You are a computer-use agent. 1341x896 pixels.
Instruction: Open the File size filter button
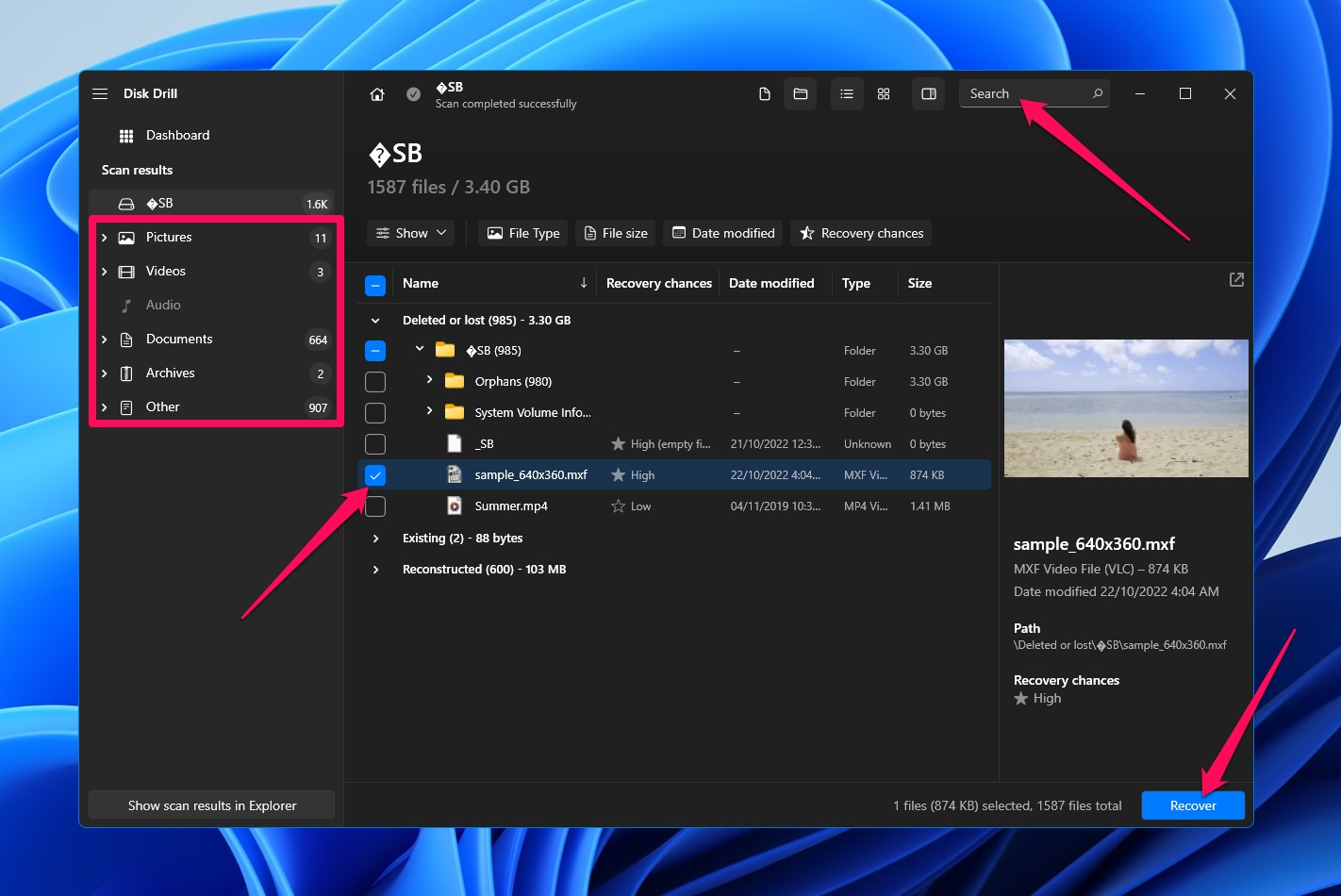[x=616, y=233]
